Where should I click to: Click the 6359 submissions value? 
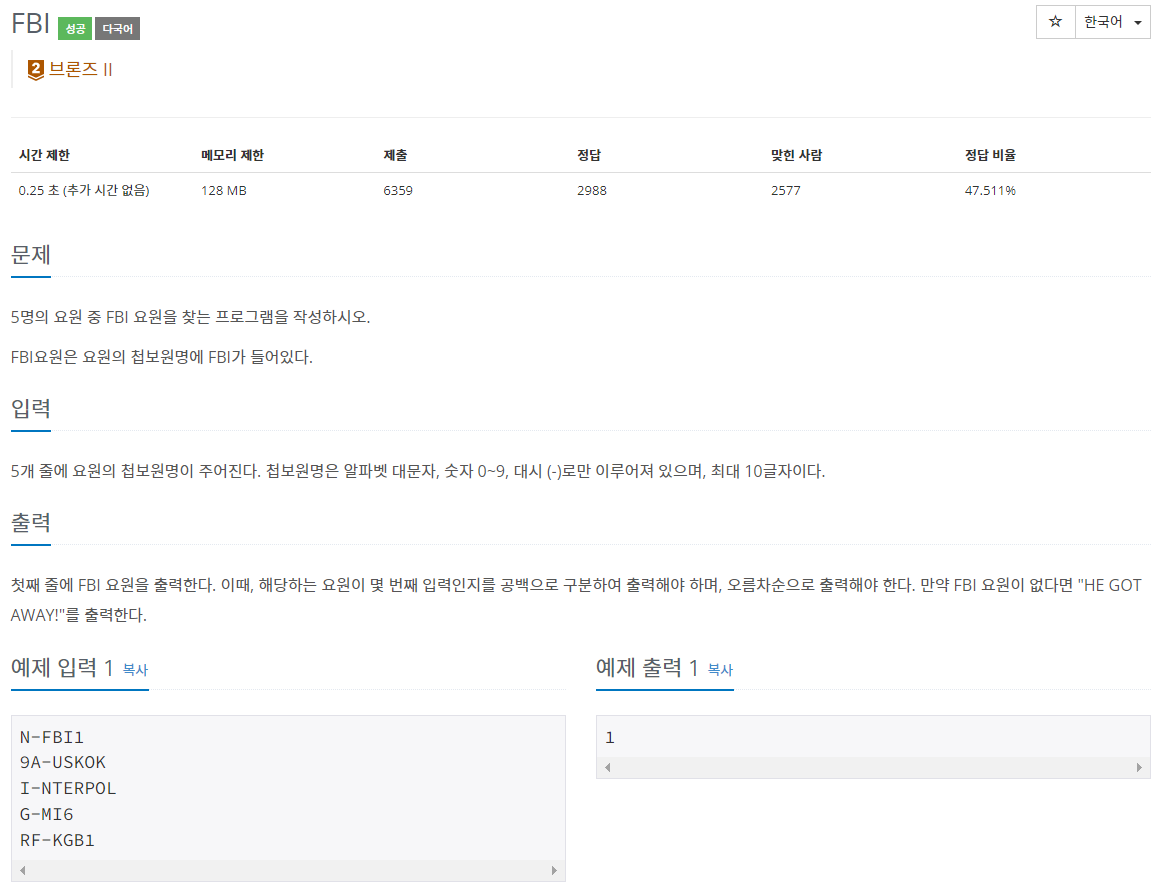click(x=398, y=191)
